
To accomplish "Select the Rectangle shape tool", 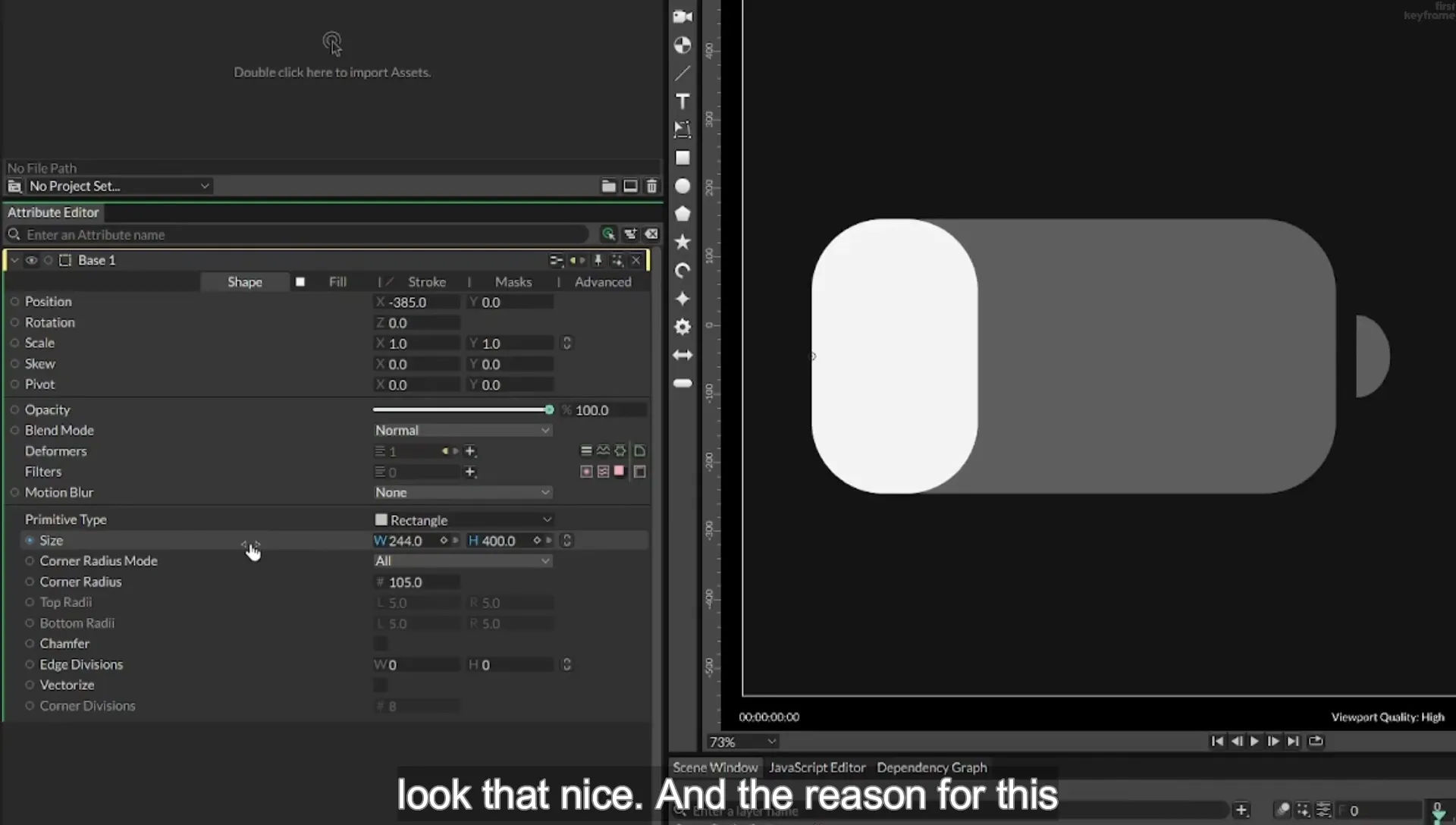I will (x=682, y=158).
